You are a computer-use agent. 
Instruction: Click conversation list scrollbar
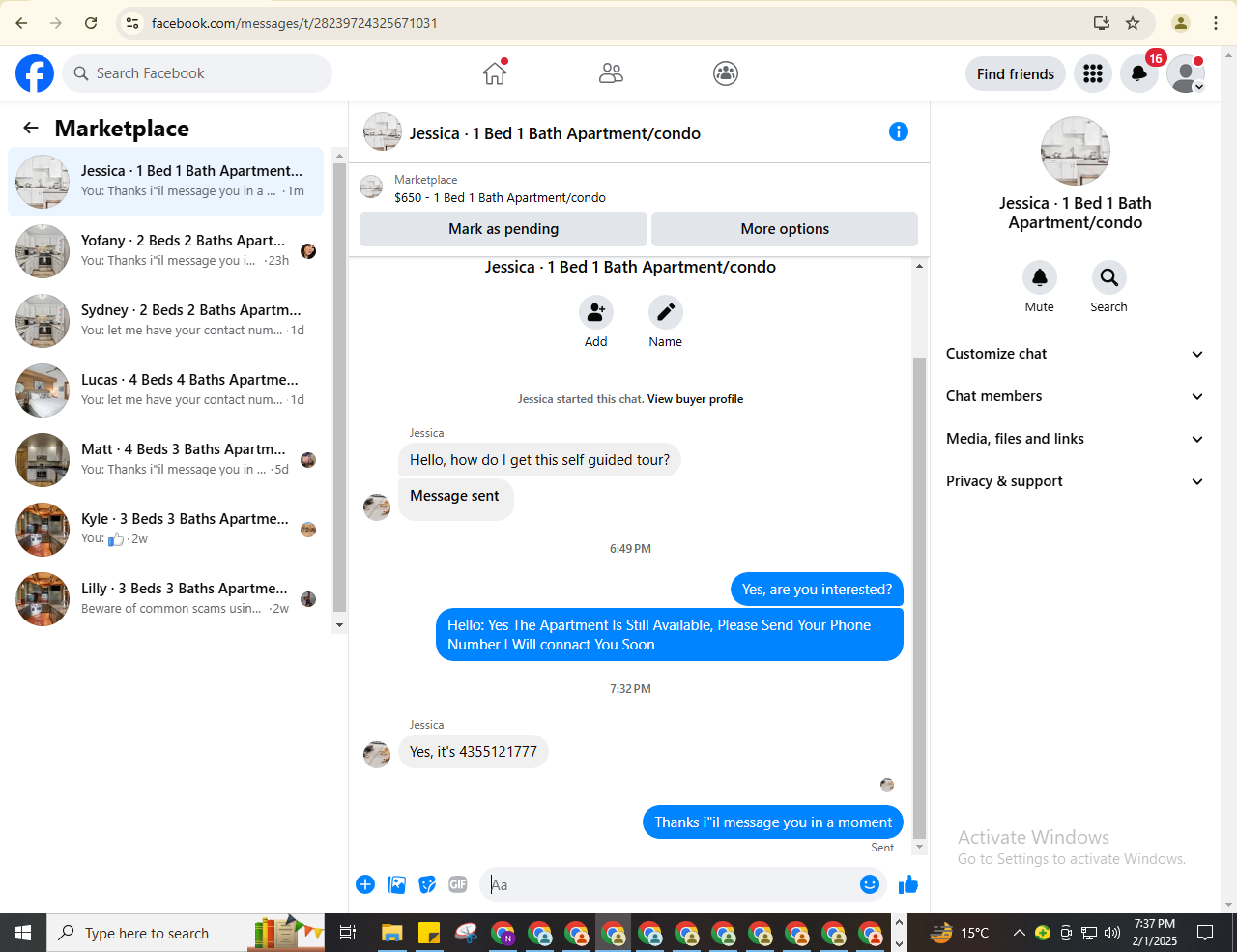point(339,387)
